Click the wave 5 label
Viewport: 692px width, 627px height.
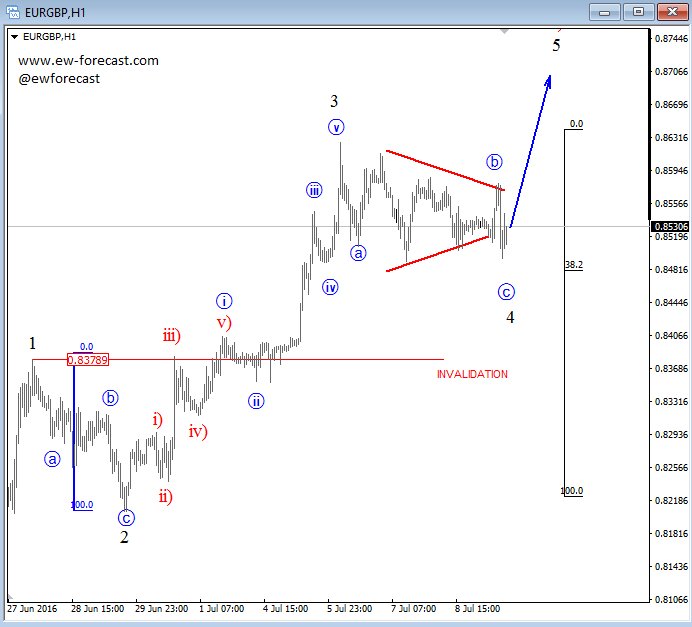[x=557, y=45]
